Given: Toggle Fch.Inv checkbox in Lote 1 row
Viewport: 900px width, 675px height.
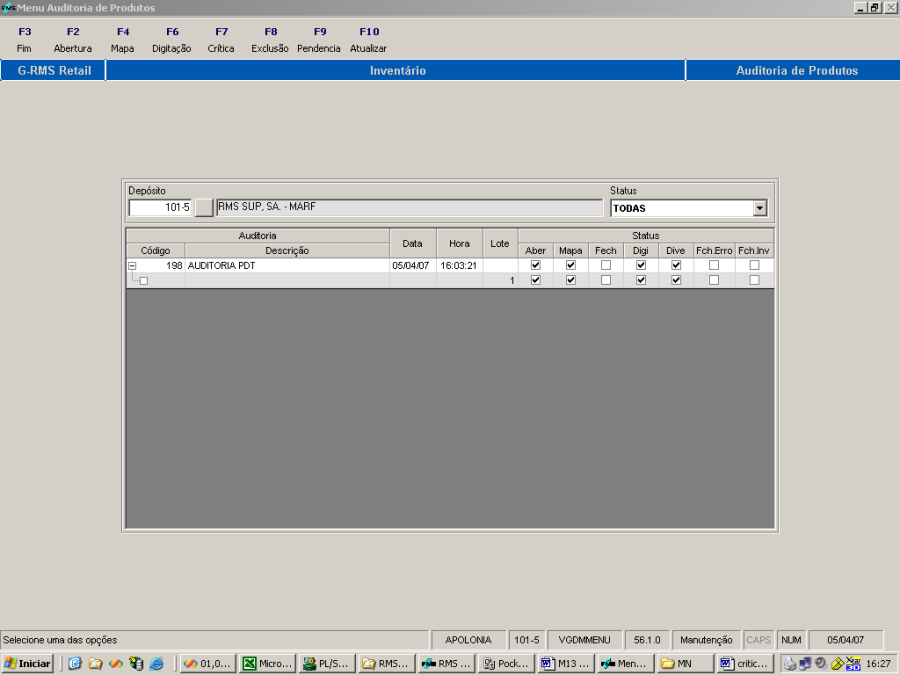Looking at the screenshot, I should pos(755,280).
